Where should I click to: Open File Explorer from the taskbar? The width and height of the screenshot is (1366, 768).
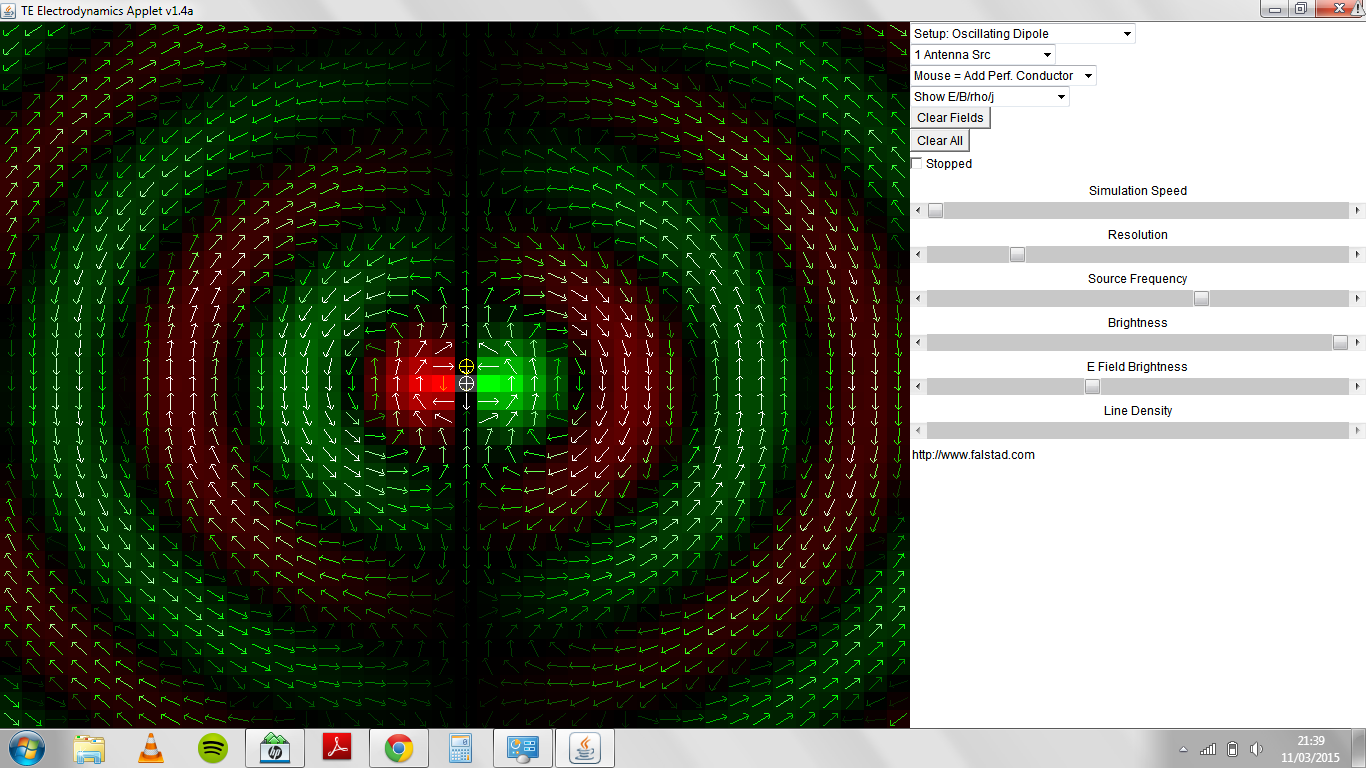(89, 748)
